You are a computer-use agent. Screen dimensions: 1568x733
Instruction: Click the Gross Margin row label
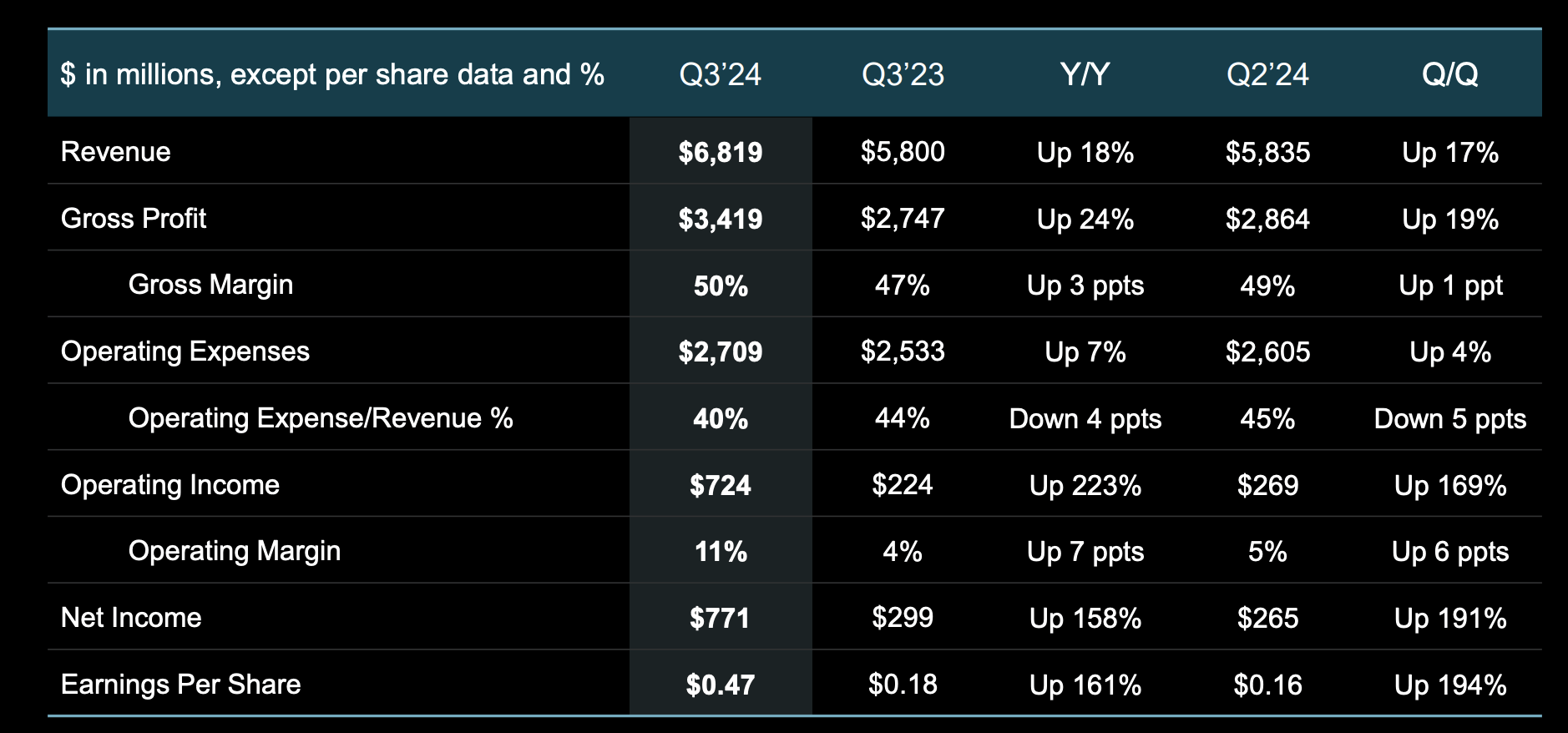pyautogui.click(x=210, y=285)
